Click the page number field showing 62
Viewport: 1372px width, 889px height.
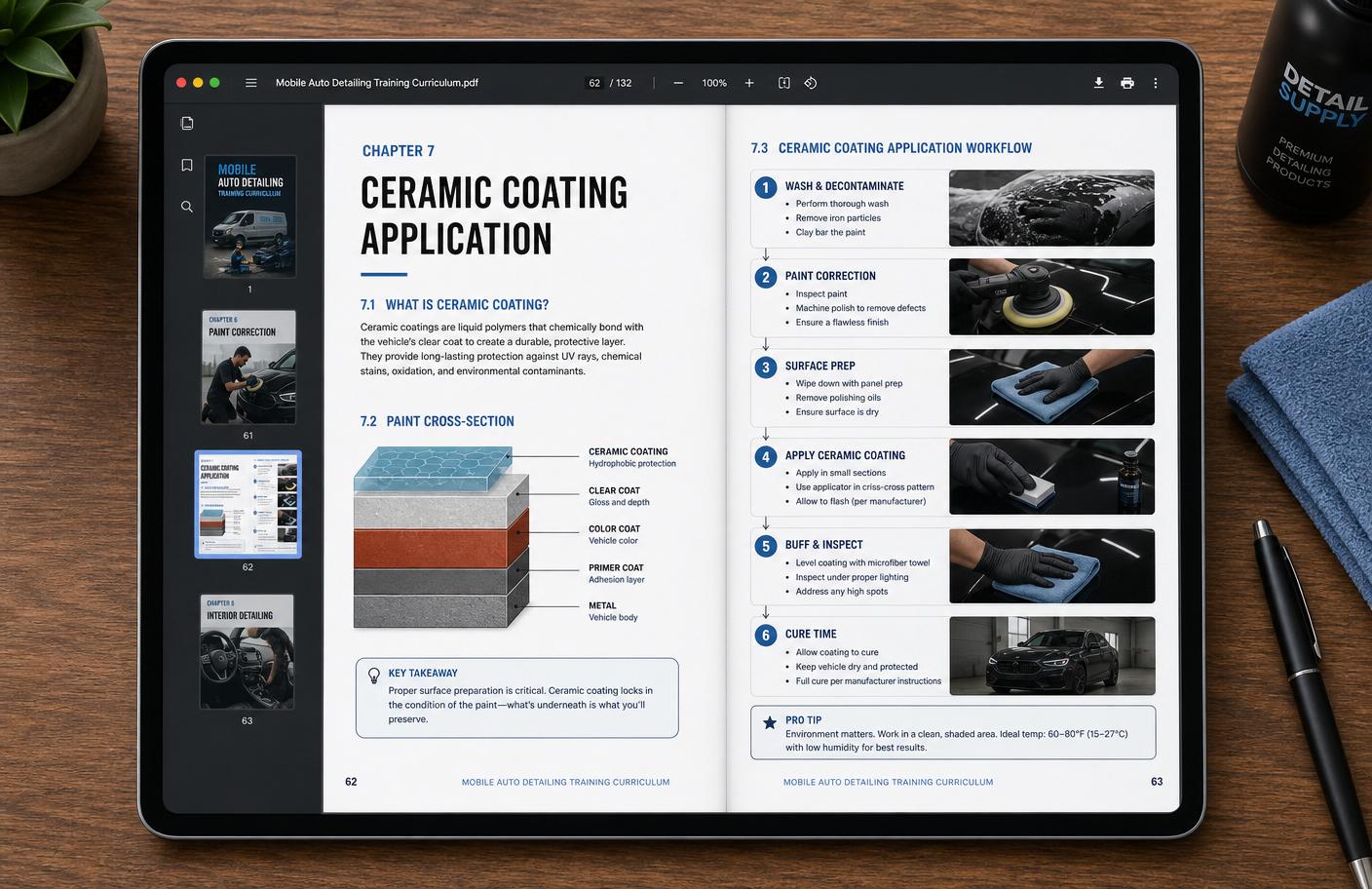point(594,83)
